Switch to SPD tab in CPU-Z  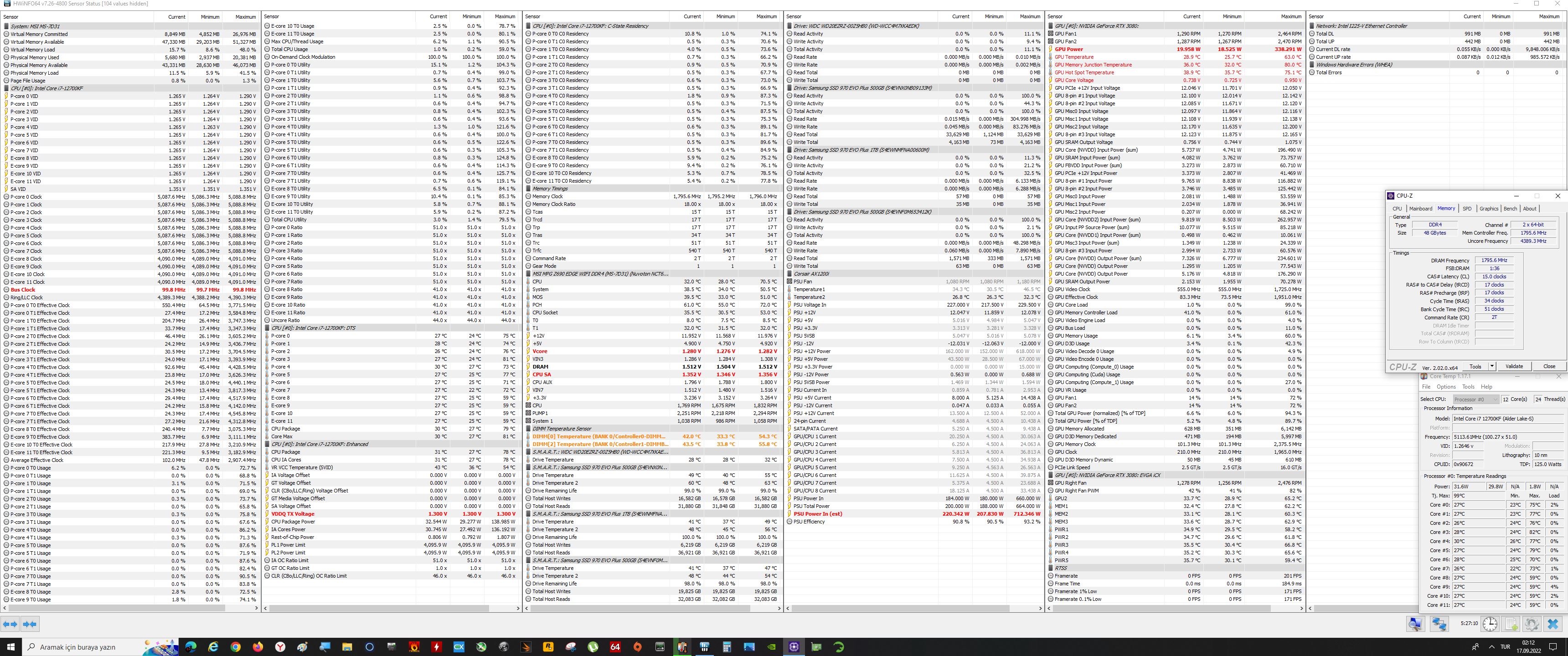pyautogui.click(x=1467, y=209)
